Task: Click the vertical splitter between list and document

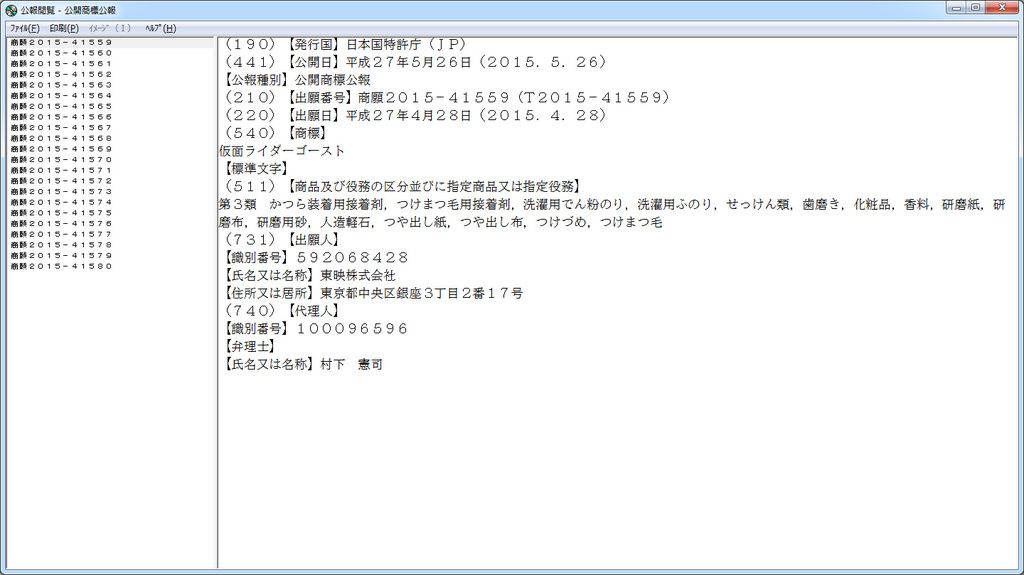Action: tap(217, 300)
